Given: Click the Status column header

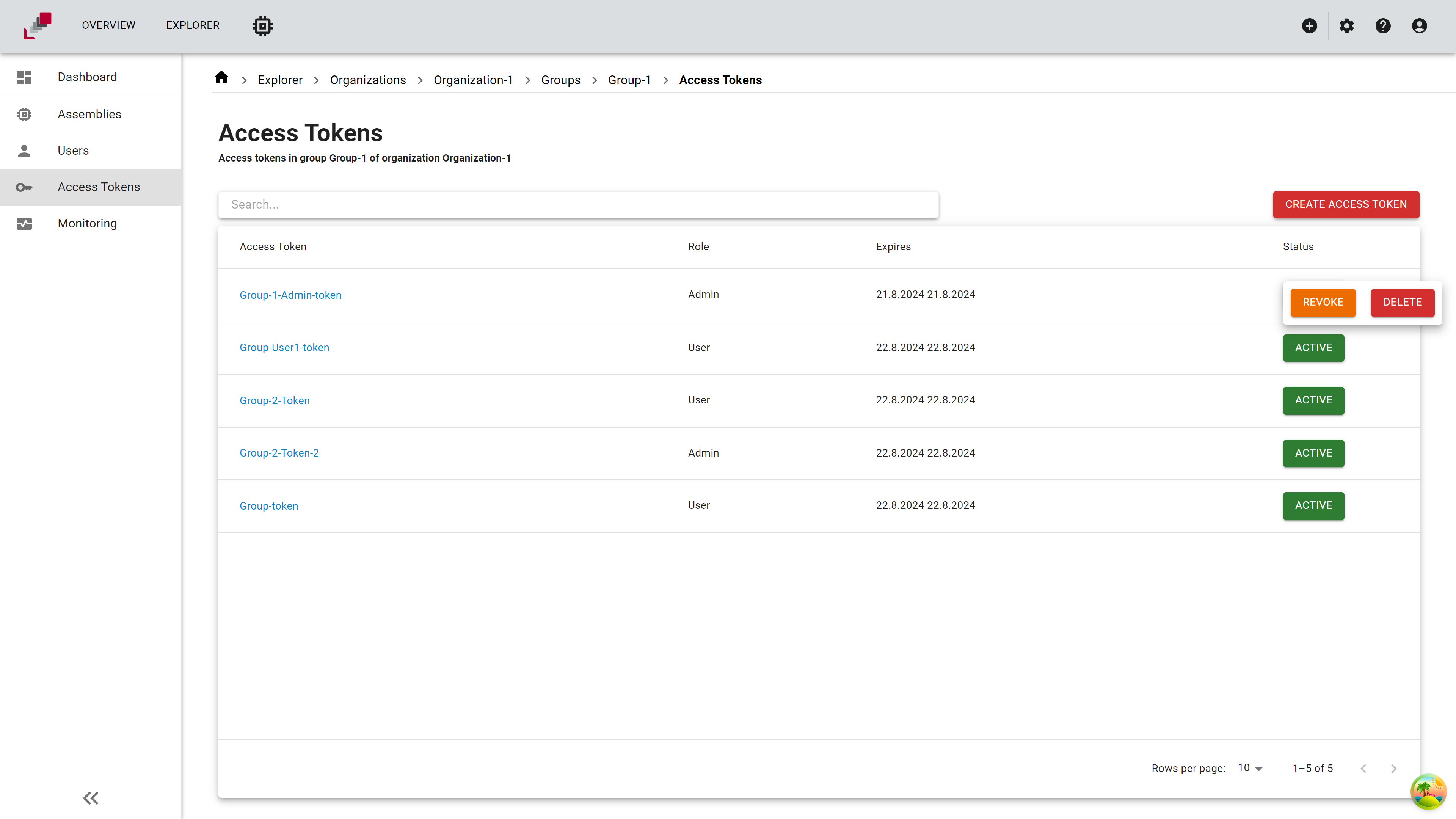Looking at the screenshot, I should [1298, 247].
